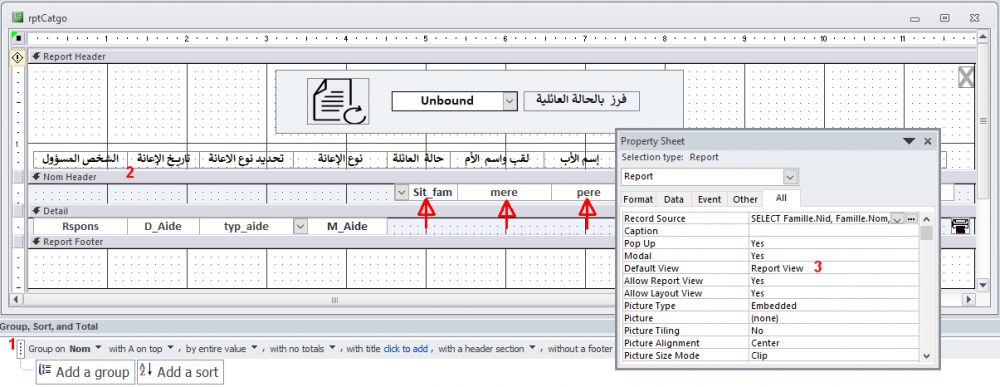Viewport: 1000px width, 387px height.
Task: Click Property Sheet scrollbar up arrow
Action: (926, 219)
